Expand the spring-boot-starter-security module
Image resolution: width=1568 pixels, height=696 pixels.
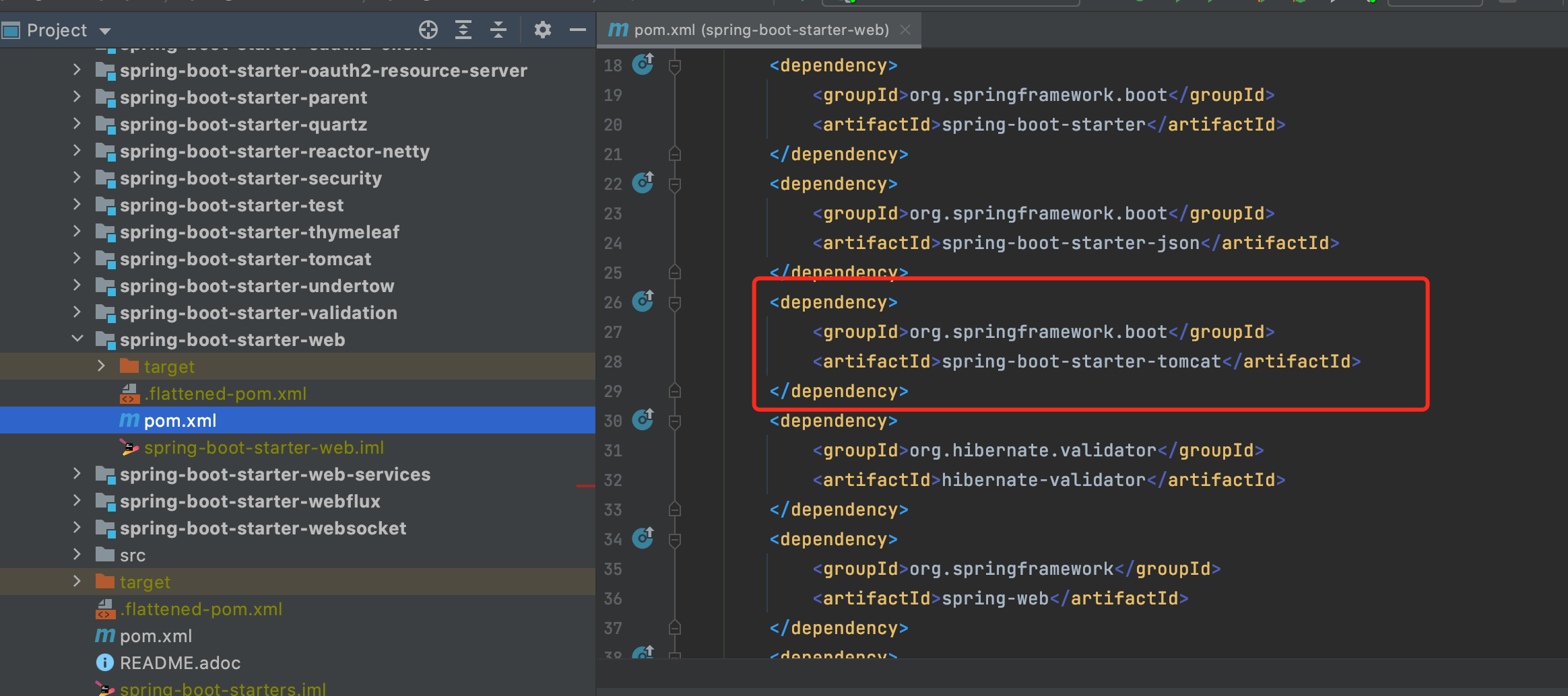click(77, 177)
